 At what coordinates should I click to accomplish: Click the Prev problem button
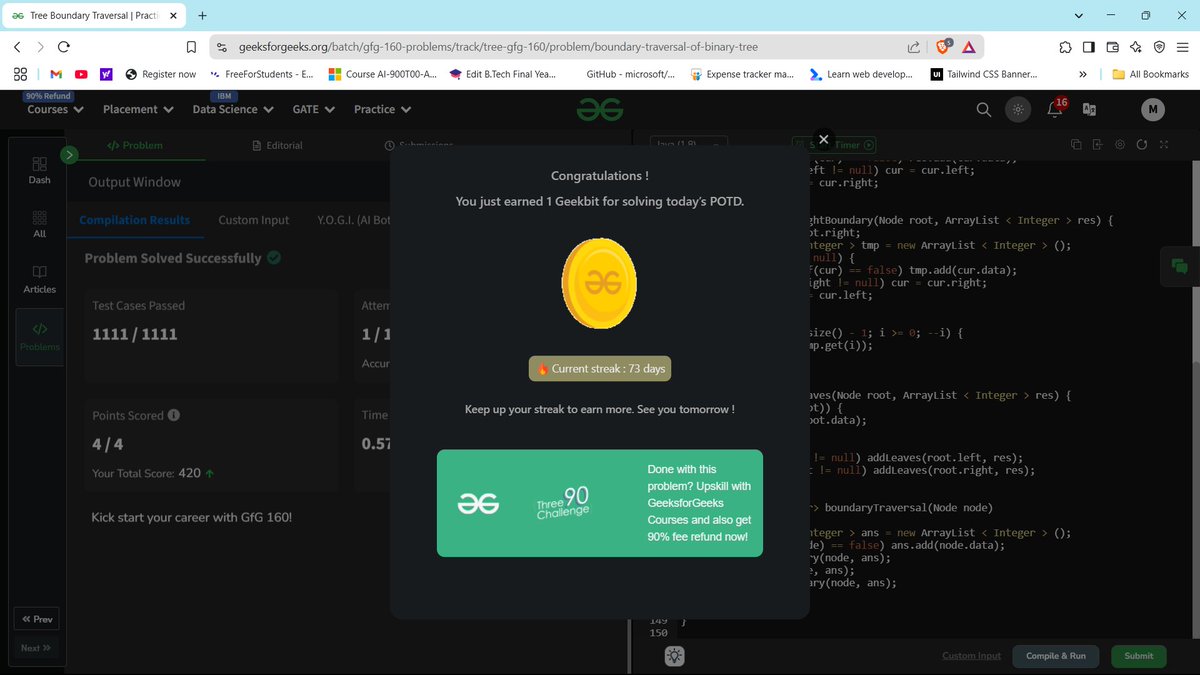(x=37, y=619)
